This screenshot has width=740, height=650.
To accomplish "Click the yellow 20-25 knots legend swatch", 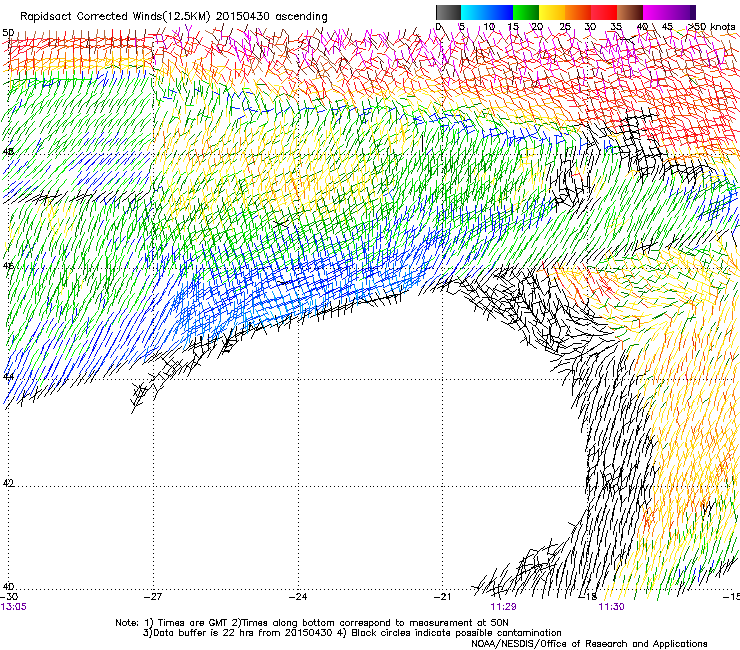I will [552, 12].
